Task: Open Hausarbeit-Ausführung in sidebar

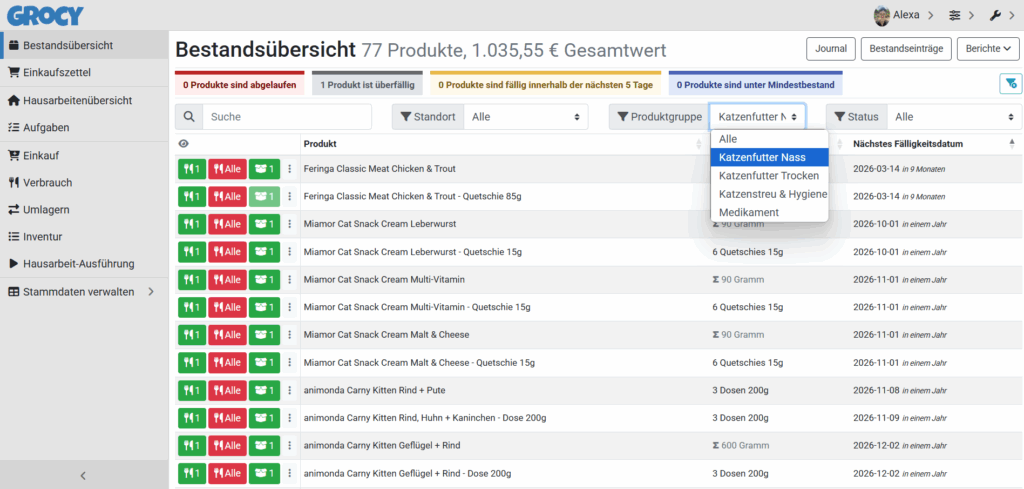Action: [84, 264]
